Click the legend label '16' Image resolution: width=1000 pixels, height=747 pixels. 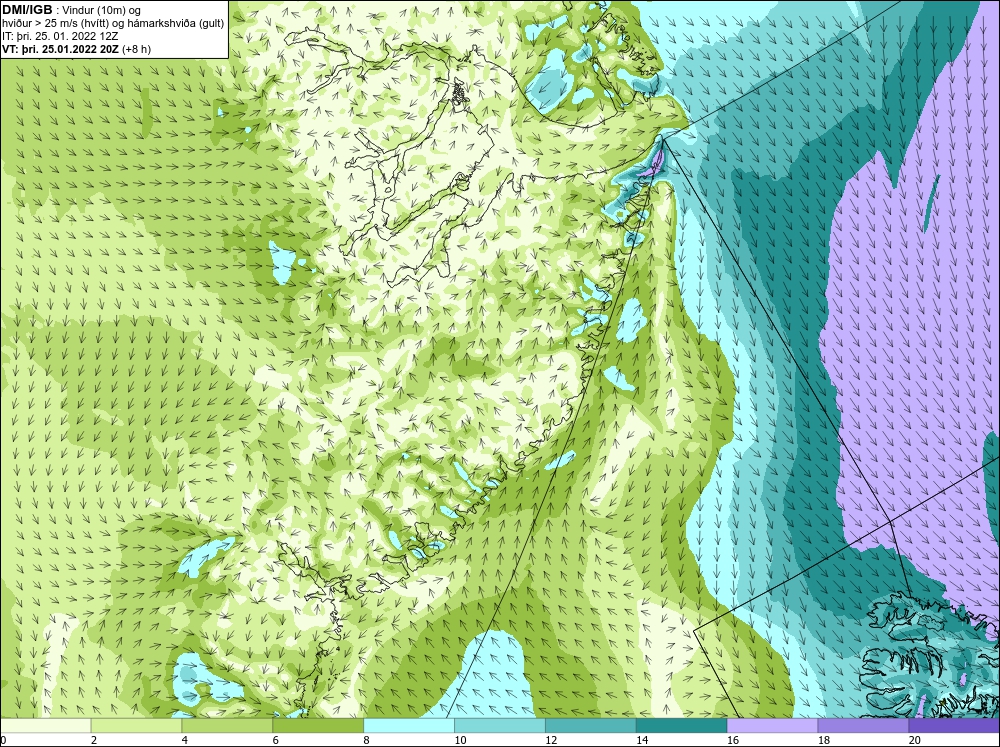733,740
